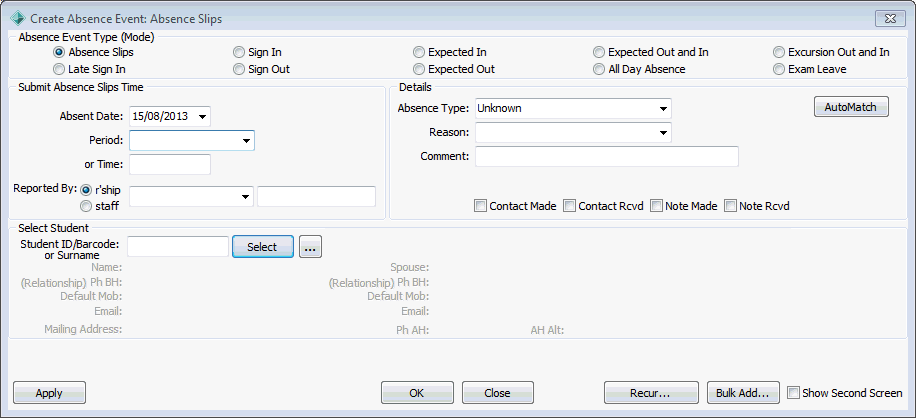Click the AutoMatch button
This screenshot has width=916, height=418.
[851, 107]
